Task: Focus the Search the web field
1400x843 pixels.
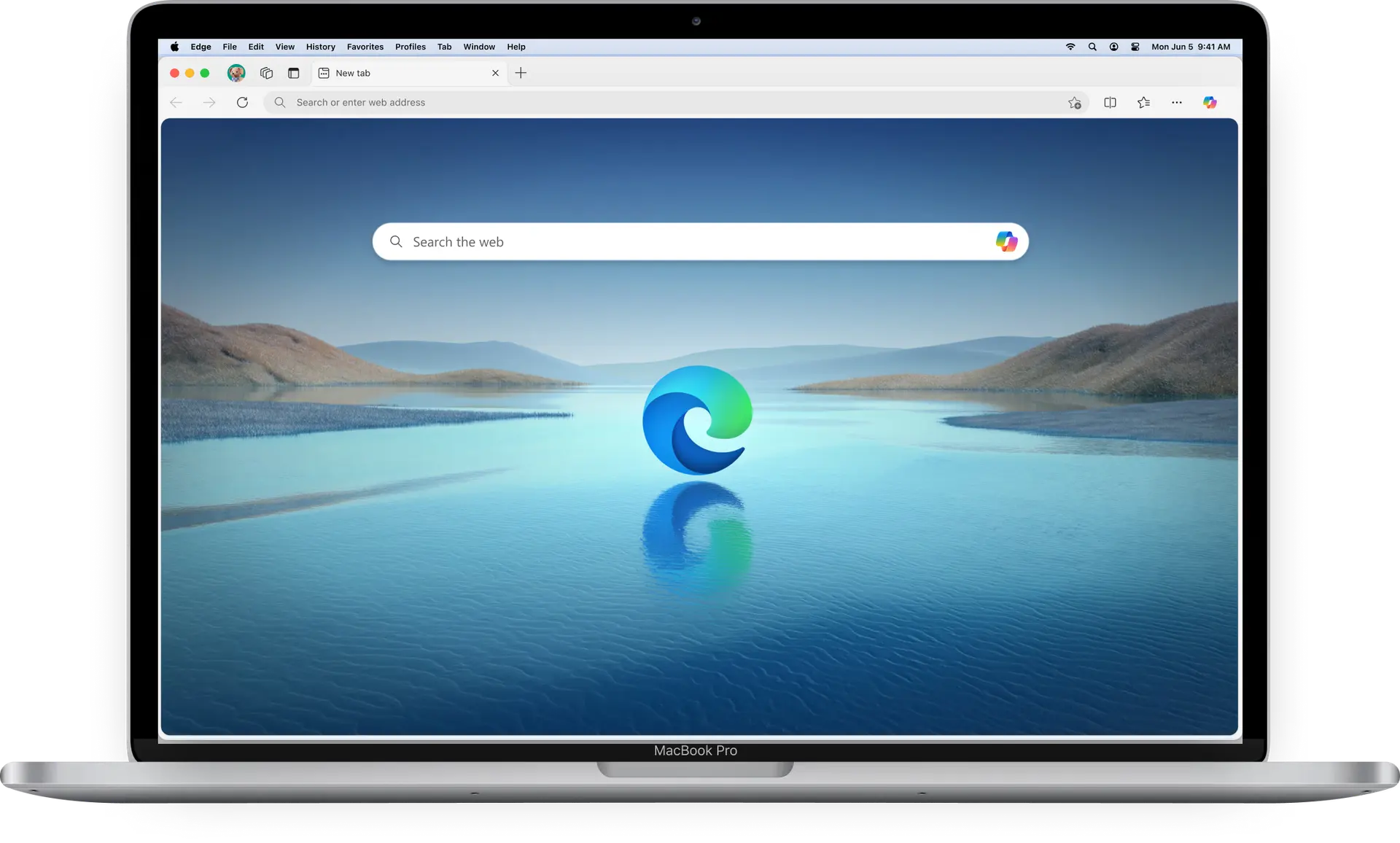Action: [x=700, y=241]
